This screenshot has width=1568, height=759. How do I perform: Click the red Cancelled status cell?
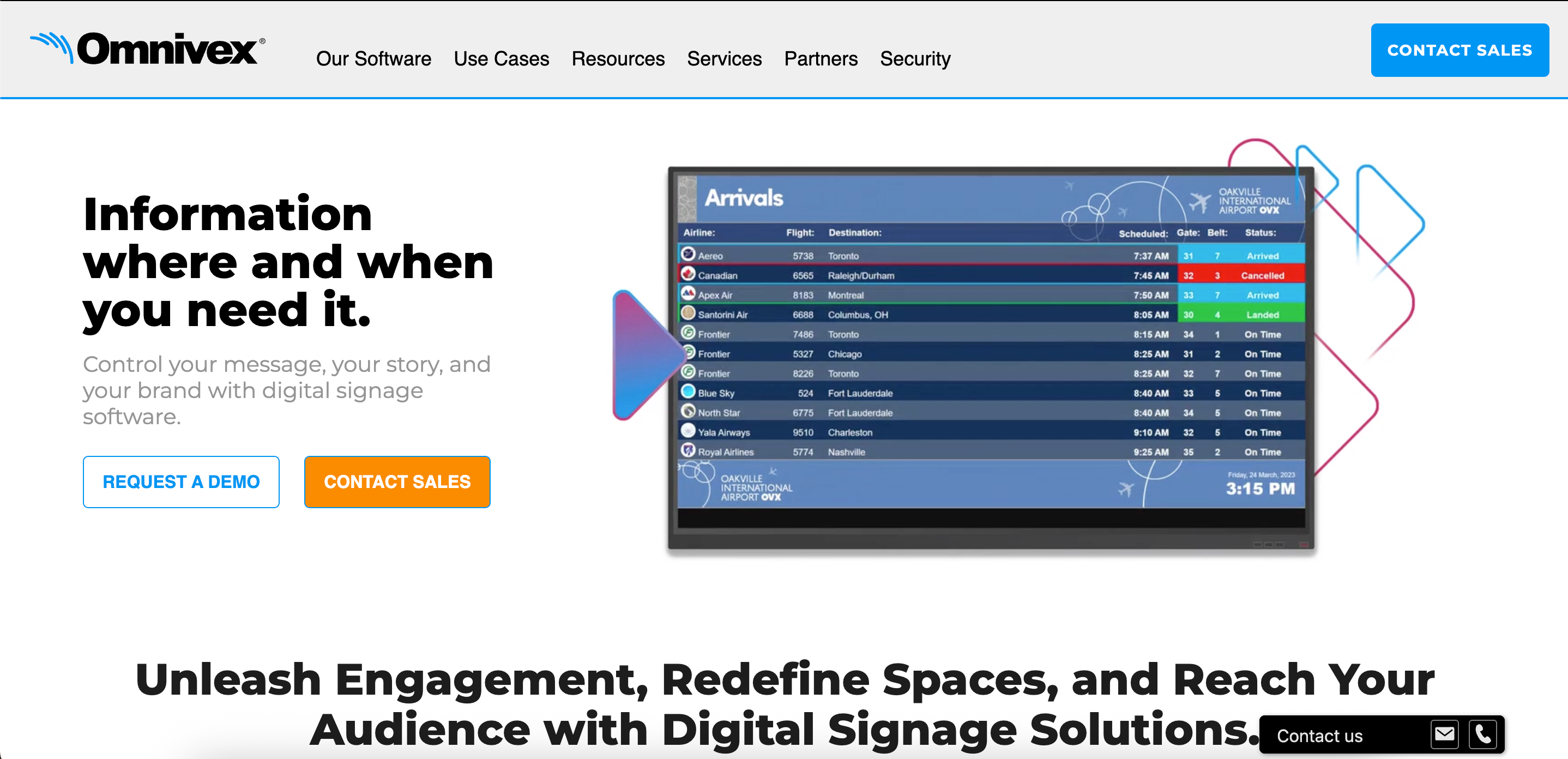[x=1262, y=275]
